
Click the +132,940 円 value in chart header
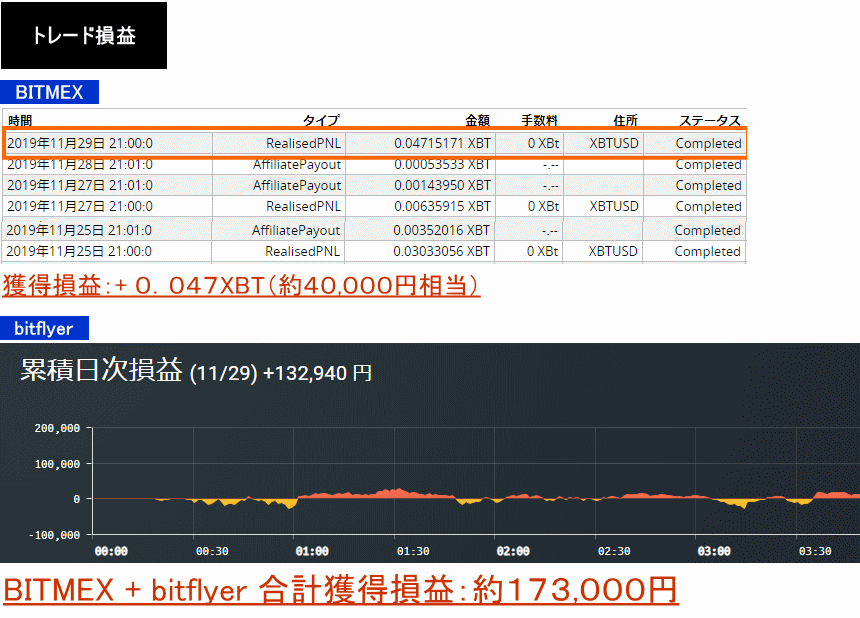point(317,373)
